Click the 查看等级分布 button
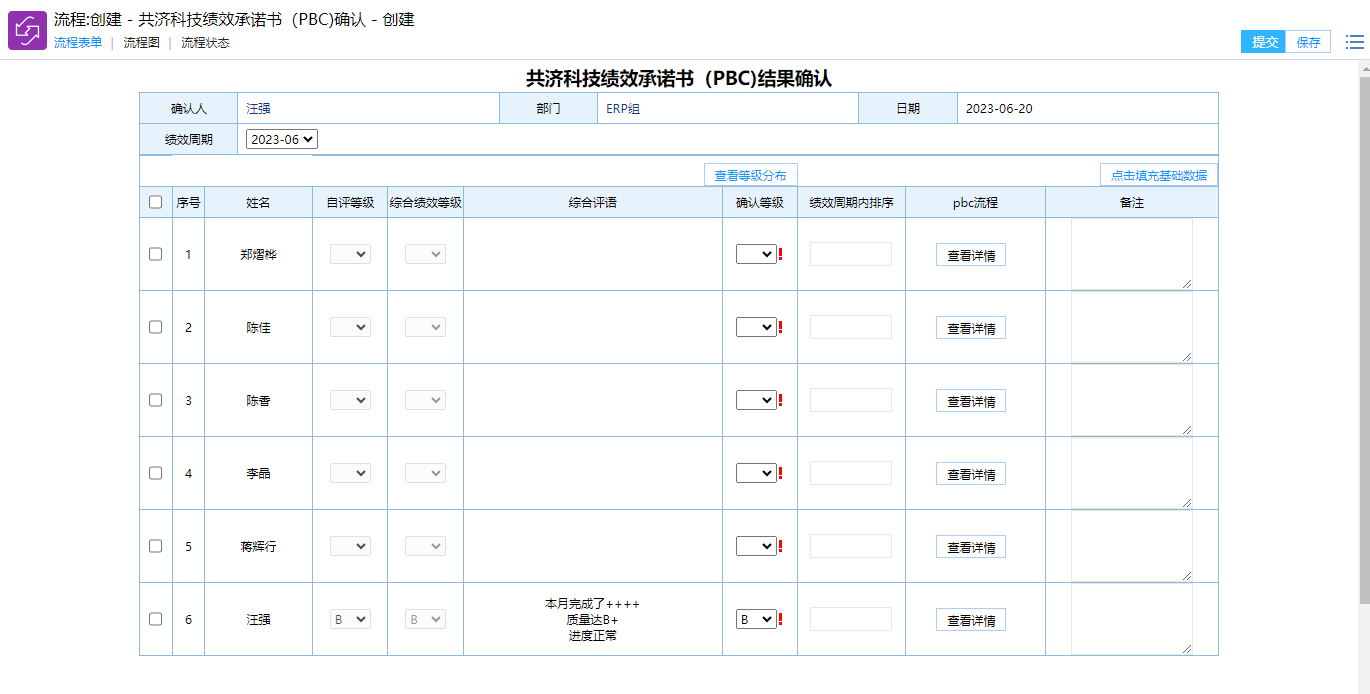The image size is (1370, 694). point(750,175)
